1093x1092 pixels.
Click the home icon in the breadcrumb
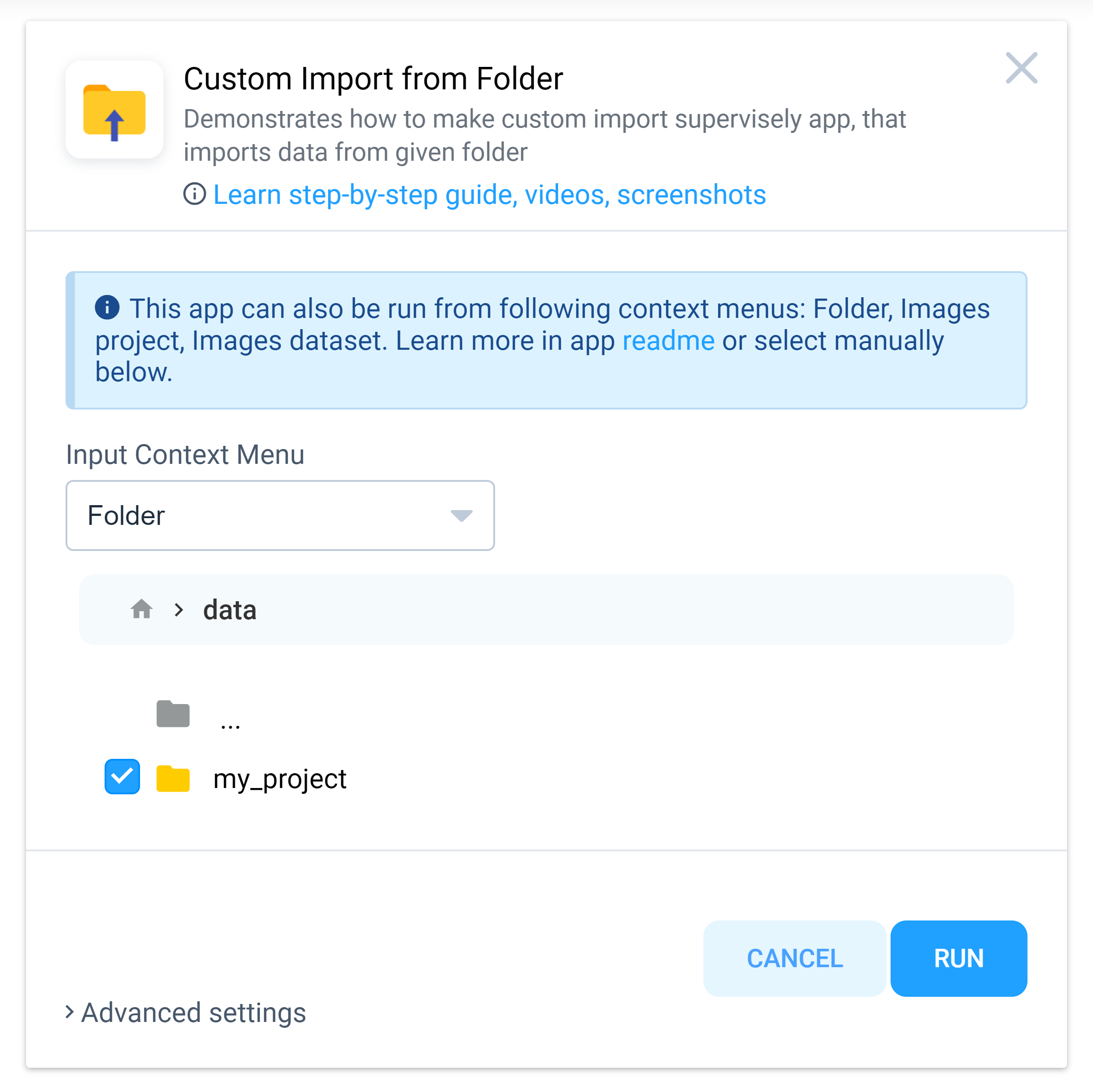point(141,609)
